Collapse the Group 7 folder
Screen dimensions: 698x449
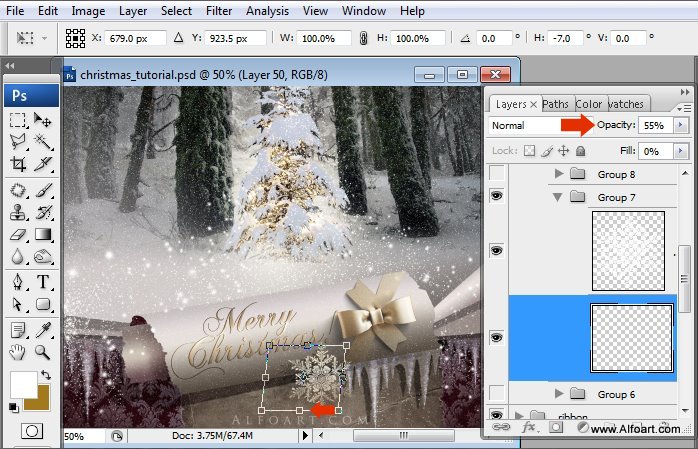[x=557, y=197]
